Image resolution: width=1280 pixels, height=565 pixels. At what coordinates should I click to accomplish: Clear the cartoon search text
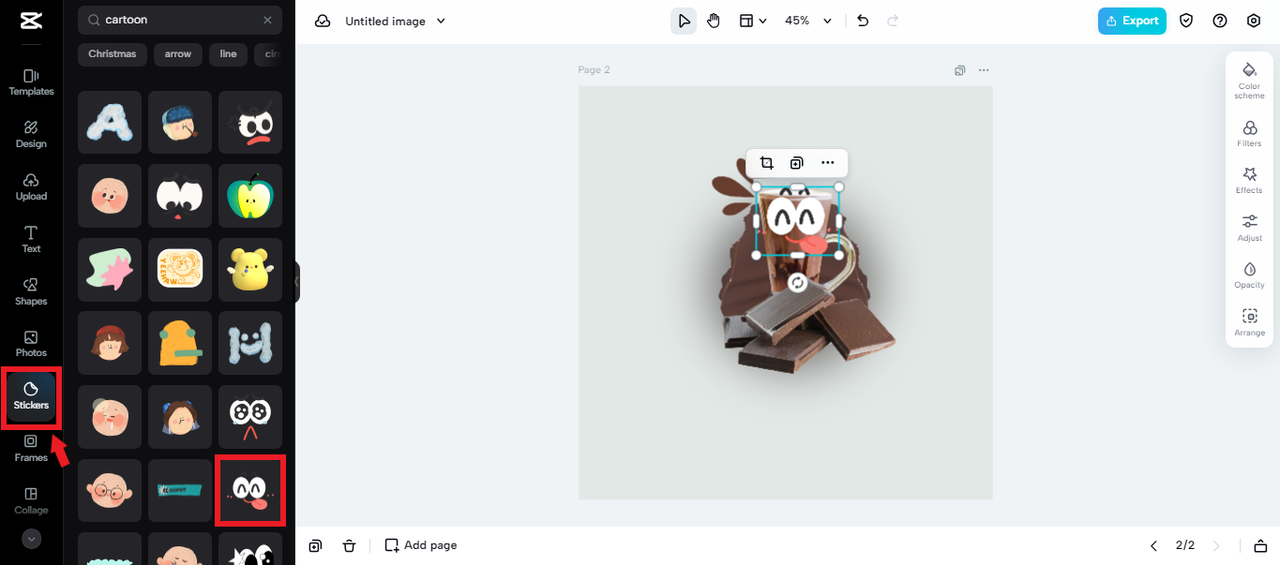click(x=268, y=20)
